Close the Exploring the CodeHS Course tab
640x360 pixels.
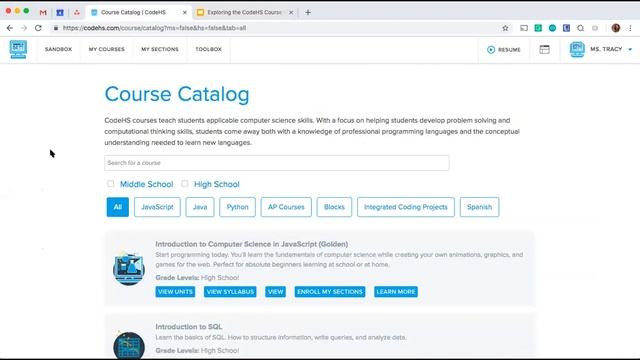click(291, 13)
